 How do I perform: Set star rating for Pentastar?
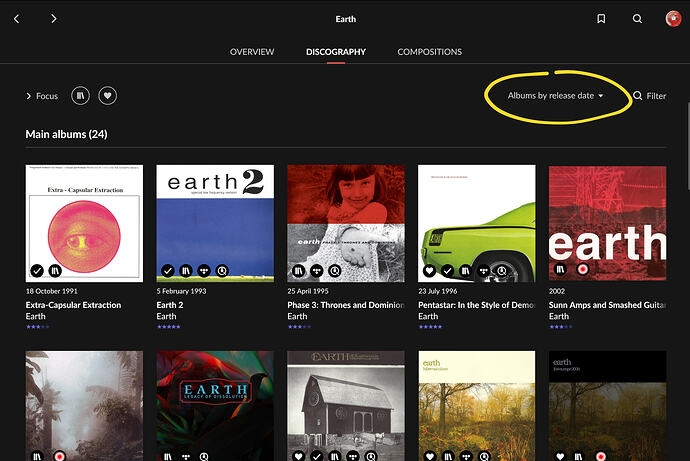tap(430, 327)
